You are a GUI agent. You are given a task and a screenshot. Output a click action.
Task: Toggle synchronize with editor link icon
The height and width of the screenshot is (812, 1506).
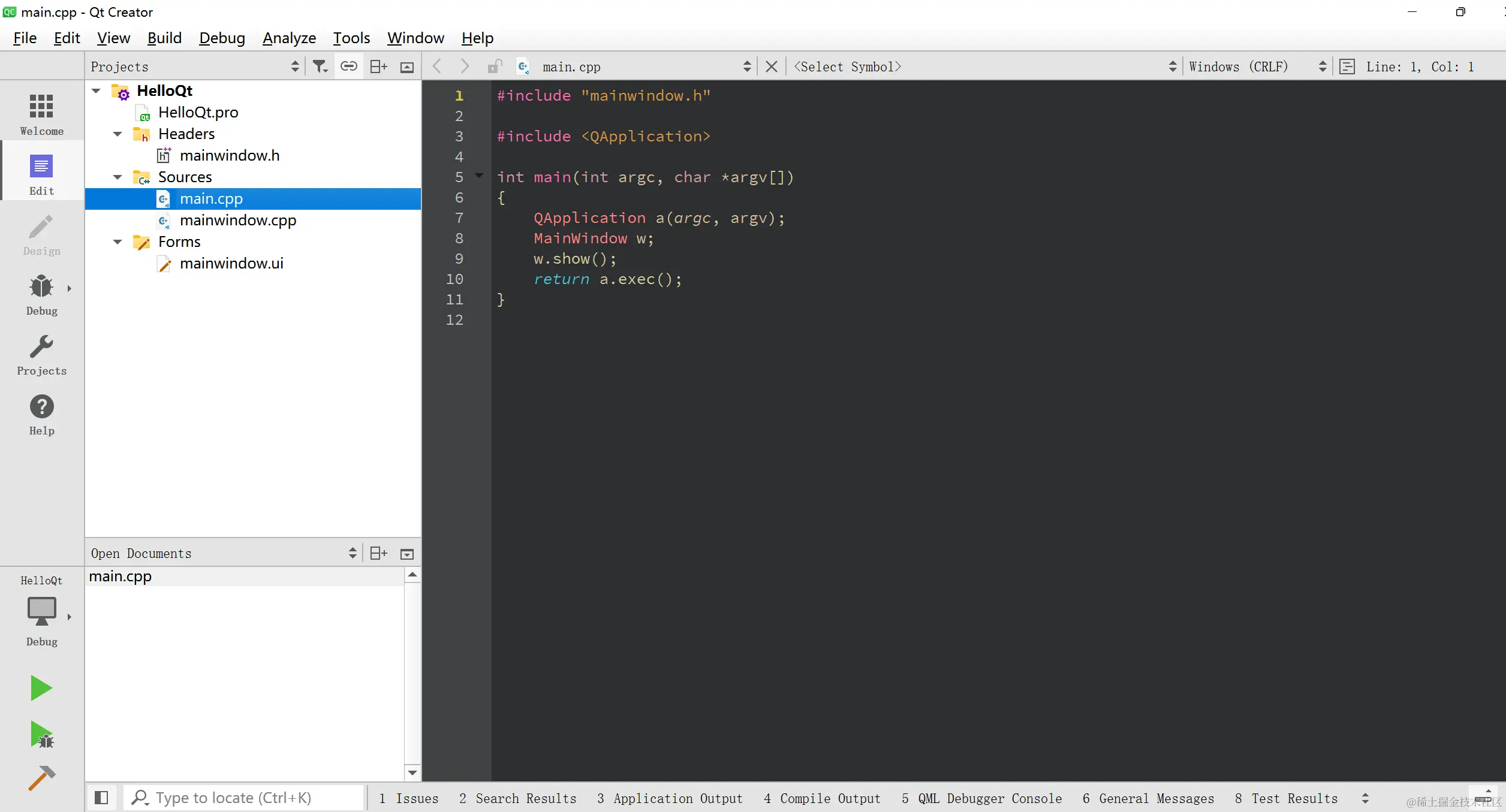pyautogui.click(x=348, y=67)
